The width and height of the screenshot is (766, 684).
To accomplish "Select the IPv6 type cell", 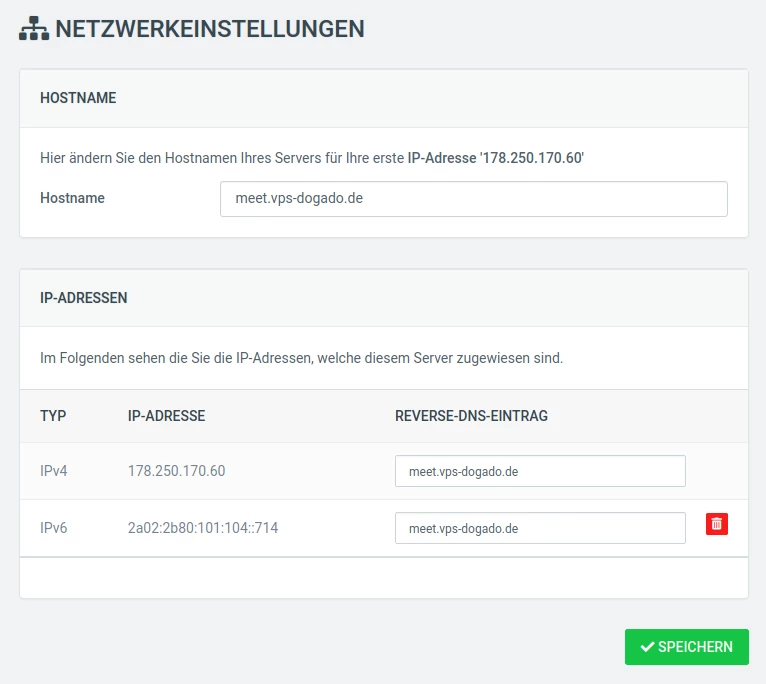I will (53, 528).
